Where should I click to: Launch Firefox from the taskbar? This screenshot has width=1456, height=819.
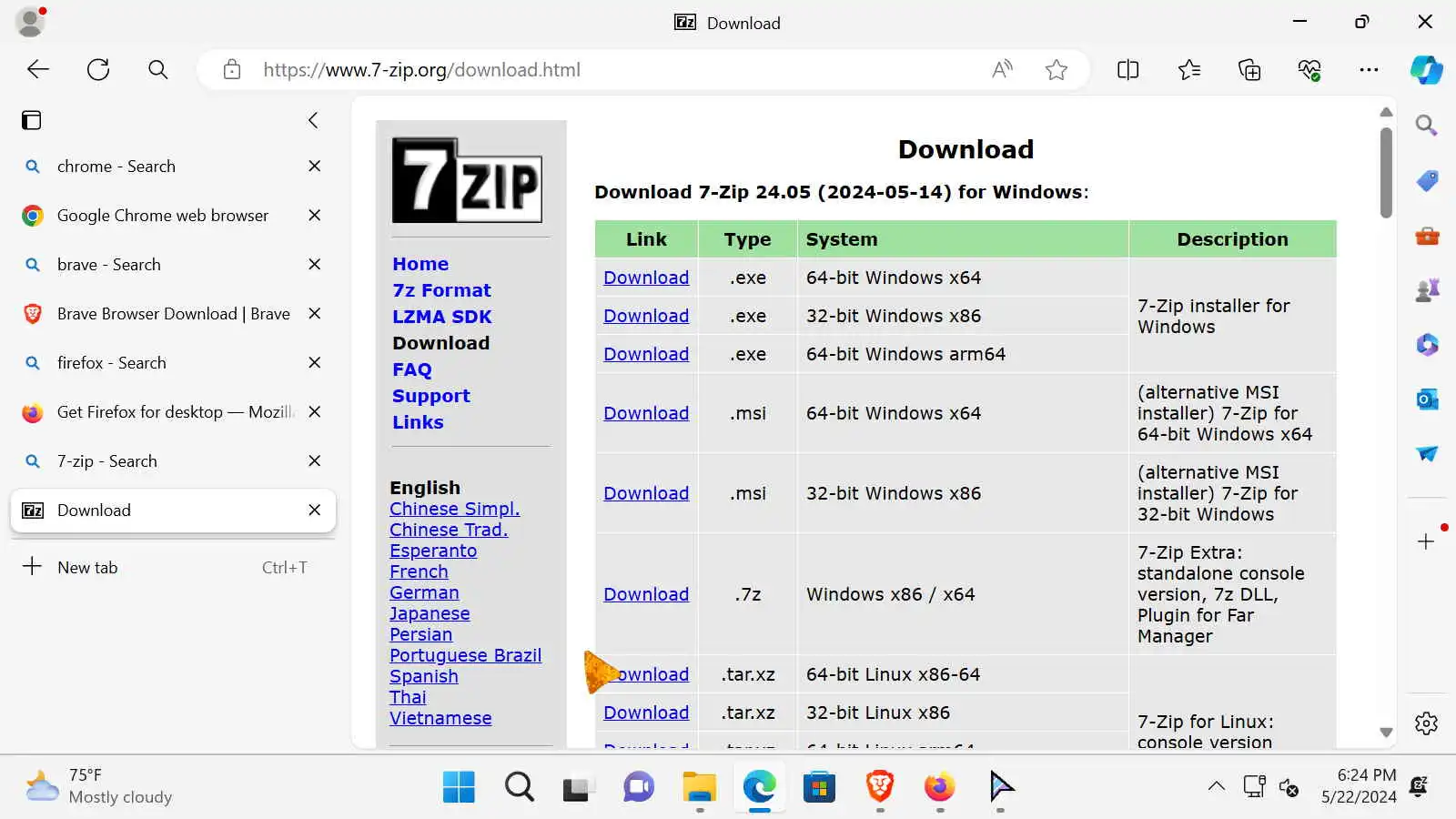point(939,786)
